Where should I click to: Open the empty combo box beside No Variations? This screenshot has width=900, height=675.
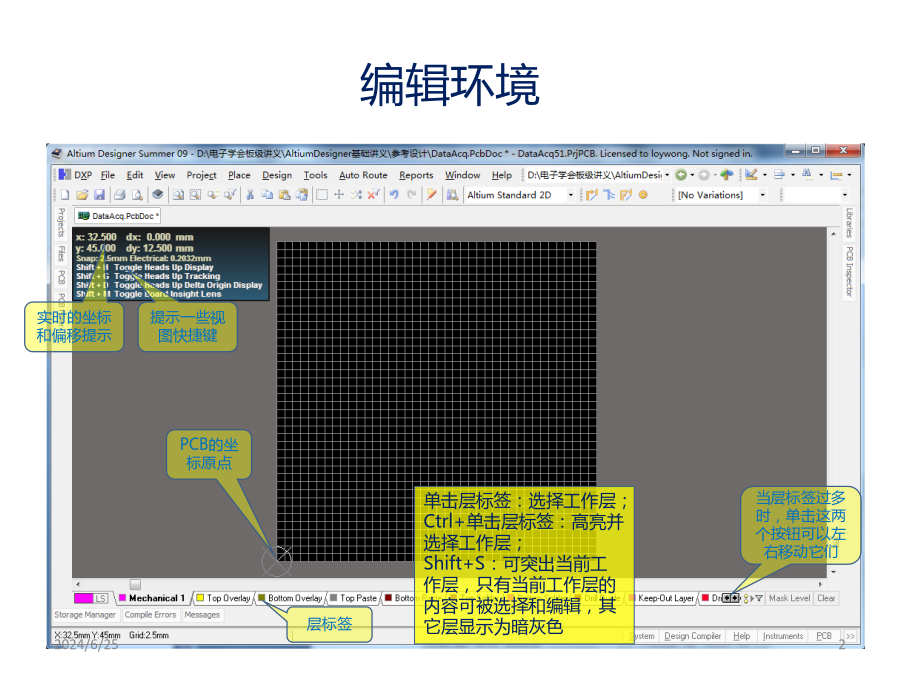816,195
